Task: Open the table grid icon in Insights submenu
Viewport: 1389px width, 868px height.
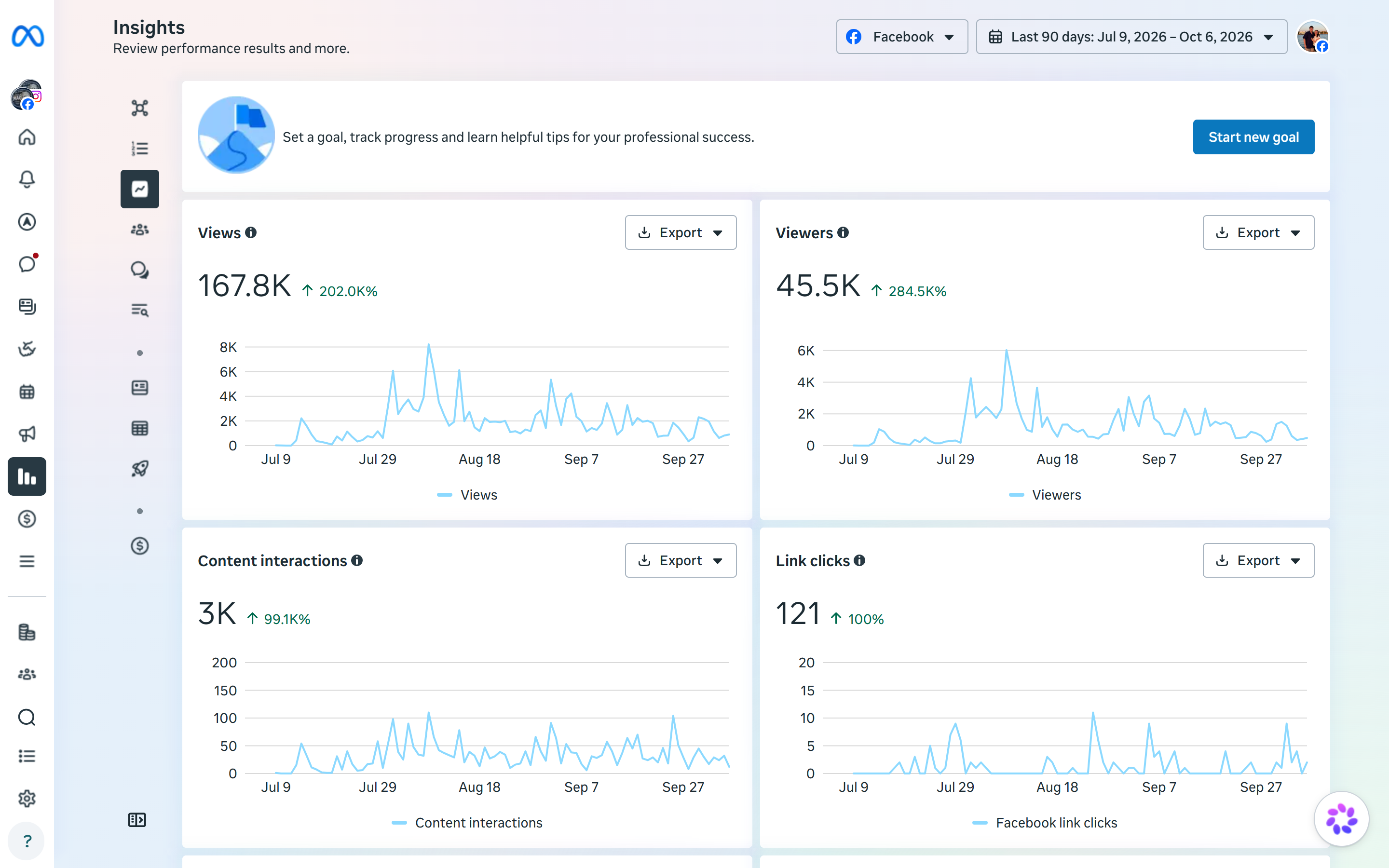Action: pyautogui.click(x=139, y=428)
